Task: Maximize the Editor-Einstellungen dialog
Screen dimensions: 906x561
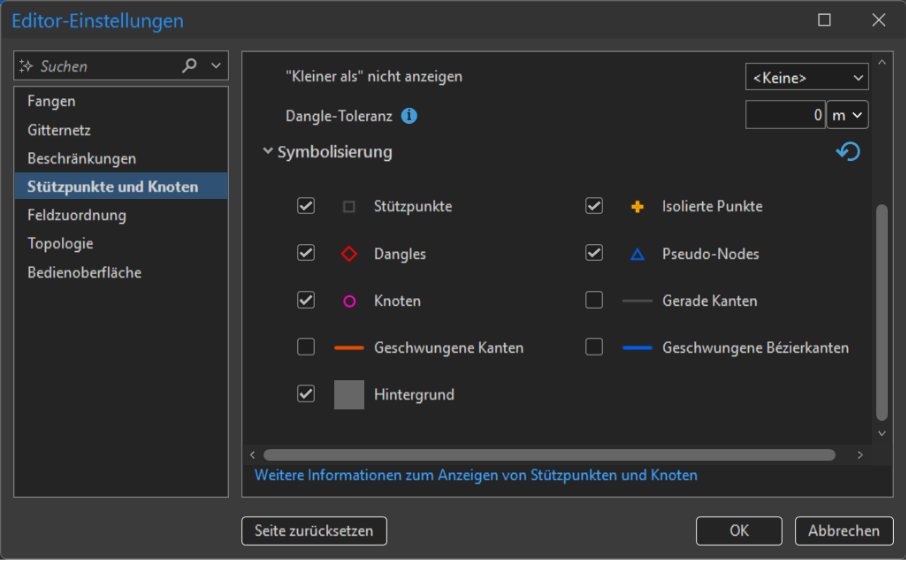Action: (825, 20)
